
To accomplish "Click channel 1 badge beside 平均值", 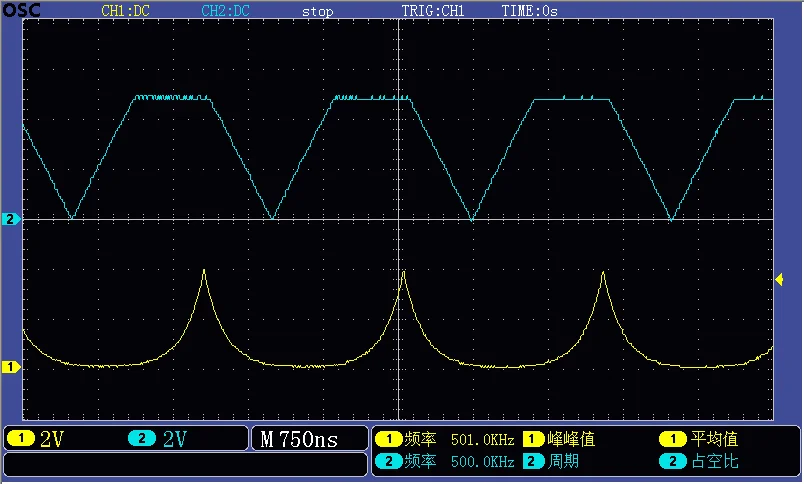I will (x=673, y=439).
